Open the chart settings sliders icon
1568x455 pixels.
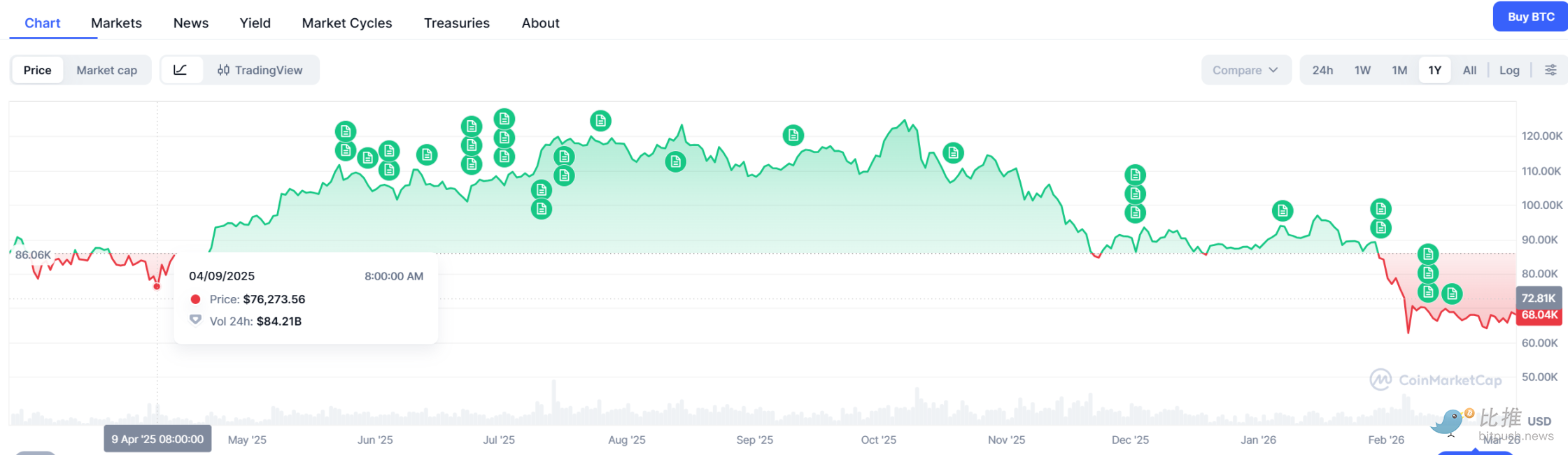coord(1551,70)
